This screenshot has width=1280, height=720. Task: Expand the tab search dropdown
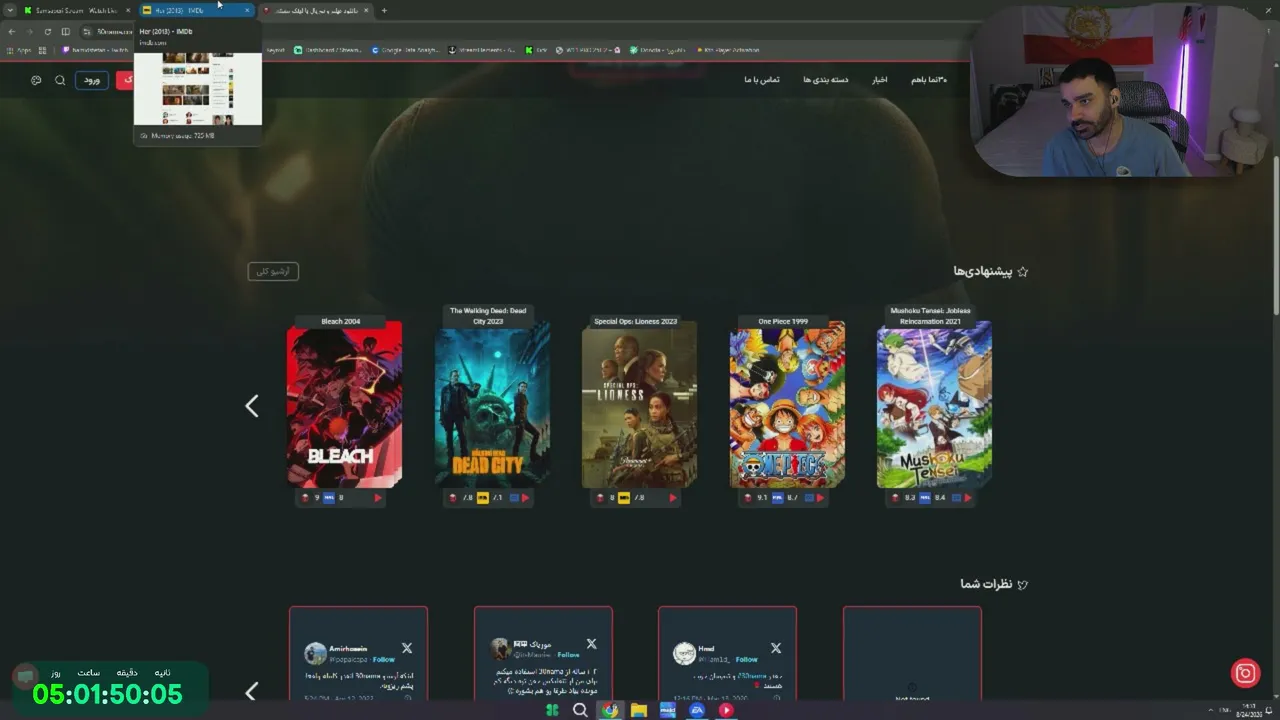coord(10,10)
